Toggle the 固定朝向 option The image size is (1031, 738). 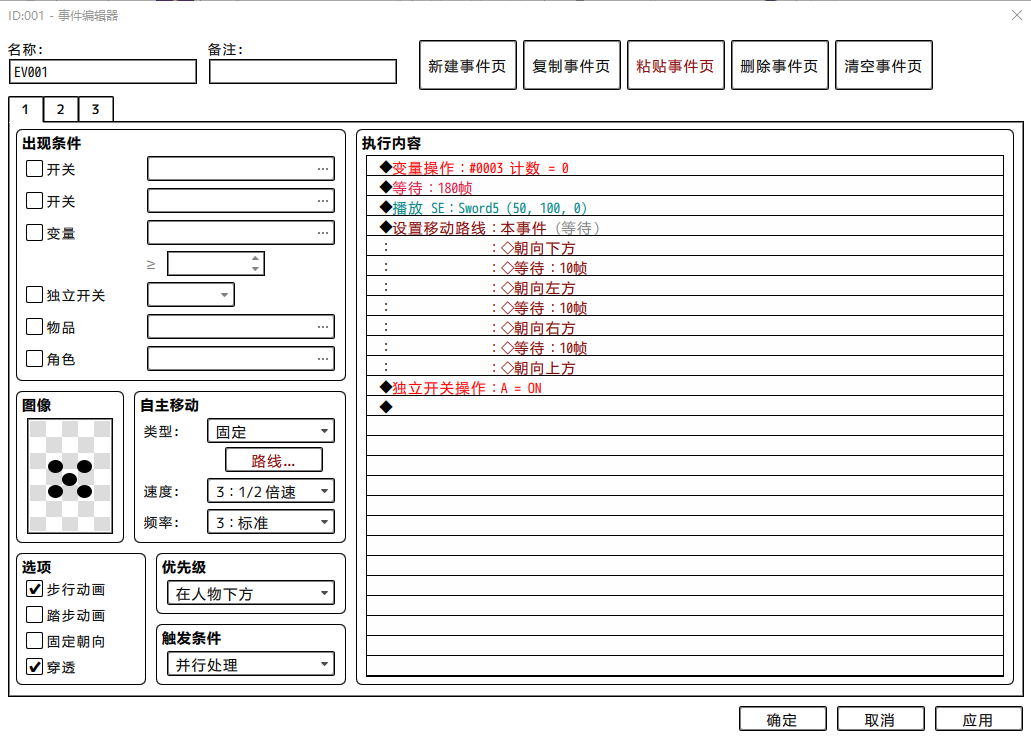pyautogui.click(x=34, y=641)
